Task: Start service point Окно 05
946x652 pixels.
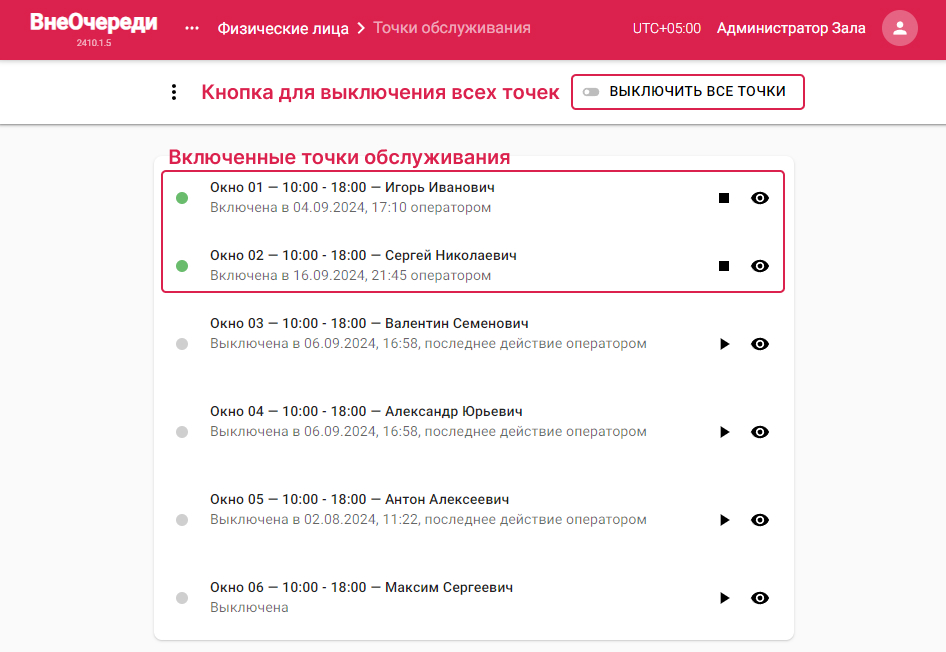Action: pyautogui.click(x=725, y=520)
